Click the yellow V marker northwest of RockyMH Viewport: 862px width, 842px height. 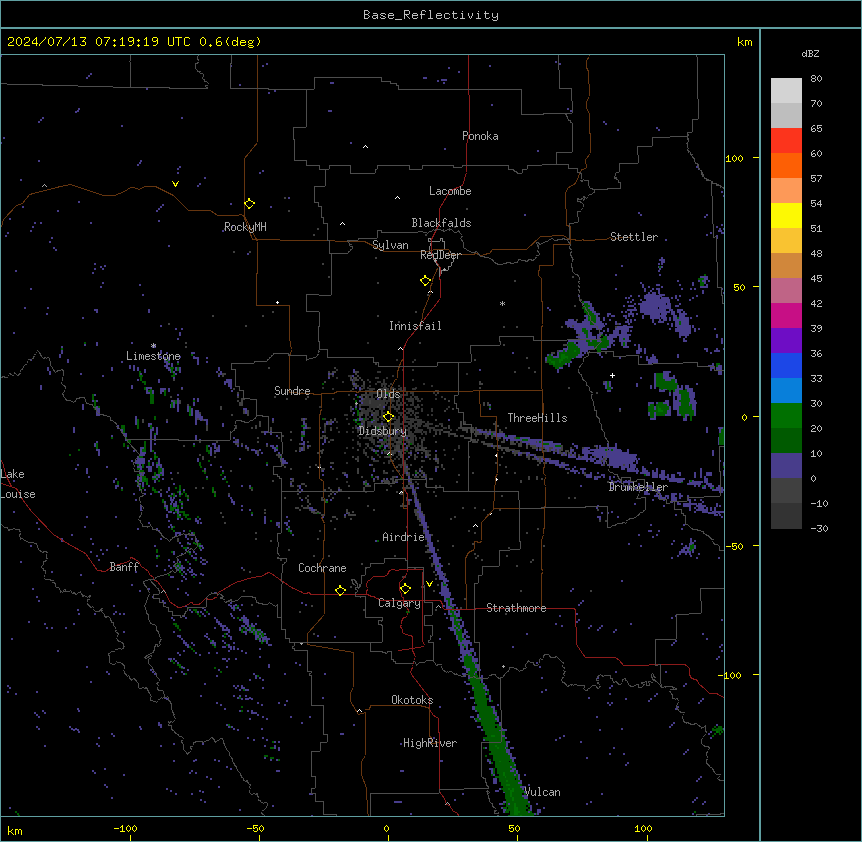pos(175,184)
